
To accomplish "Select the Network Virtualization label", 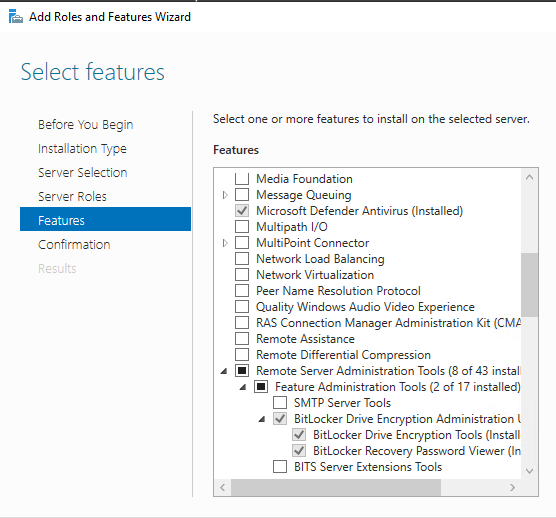I will point(315,275).
